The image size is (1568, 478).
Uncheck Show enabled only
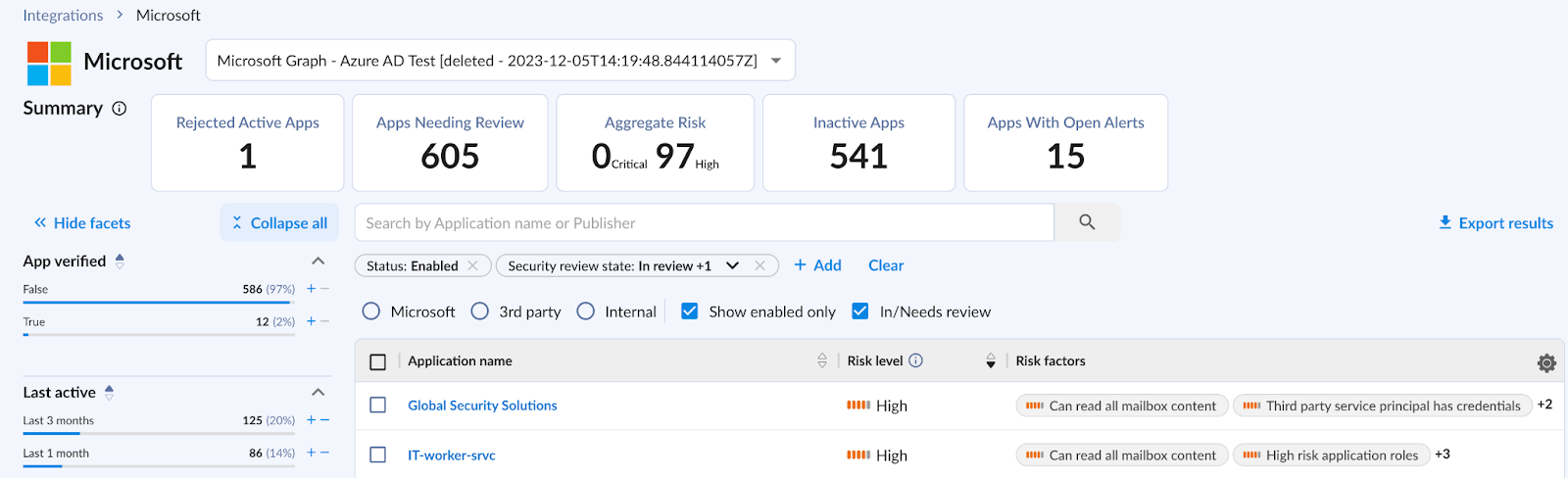coord(689,311)
